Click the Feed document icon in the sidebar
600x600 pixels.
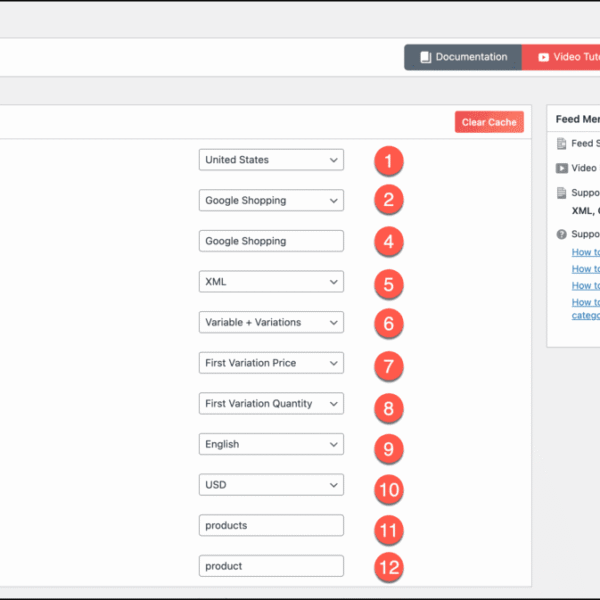coord(561,144)
